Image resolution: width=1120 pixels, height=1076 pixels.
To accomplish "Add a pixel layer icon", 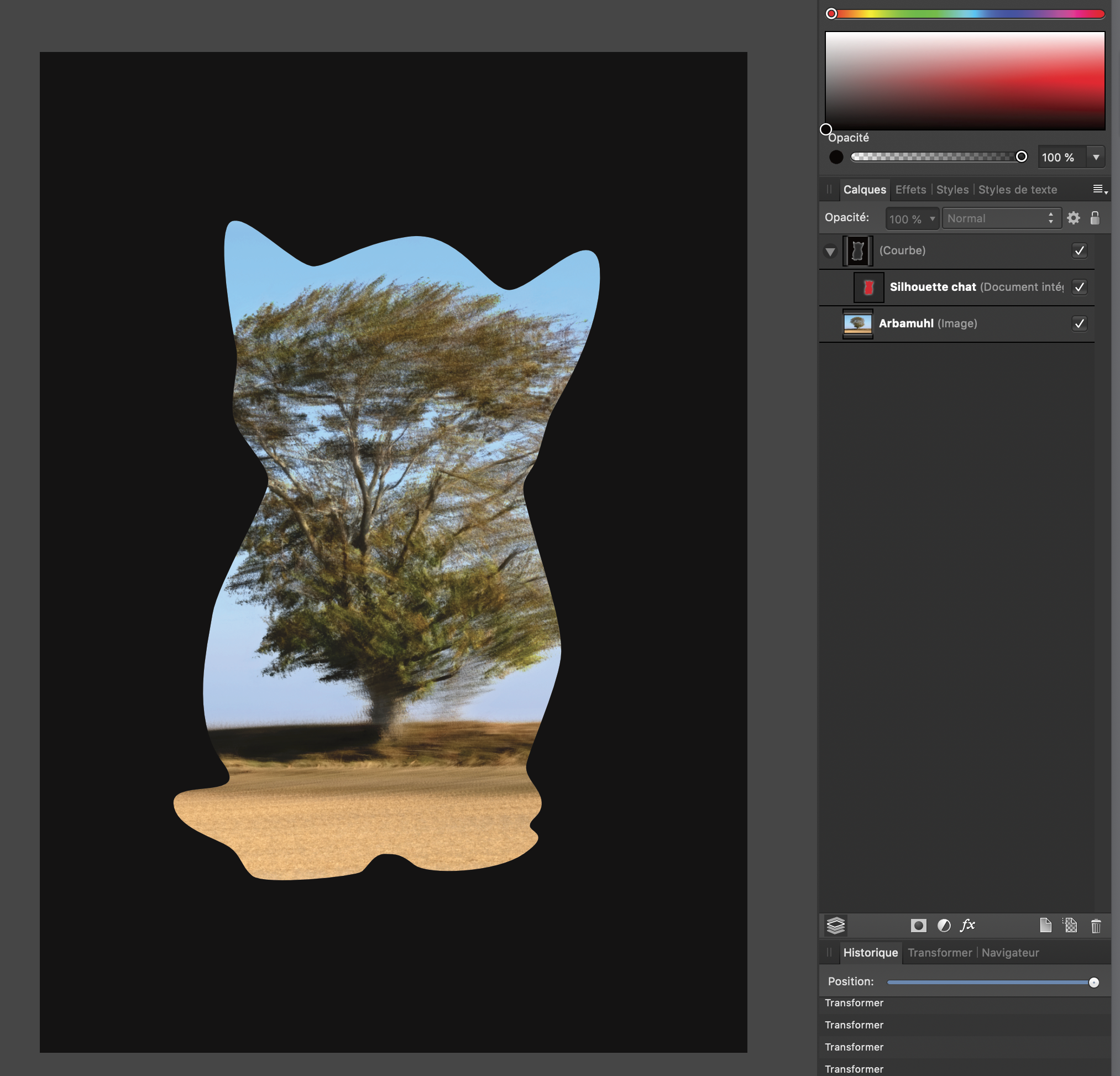I will (x=1070, y=925).
